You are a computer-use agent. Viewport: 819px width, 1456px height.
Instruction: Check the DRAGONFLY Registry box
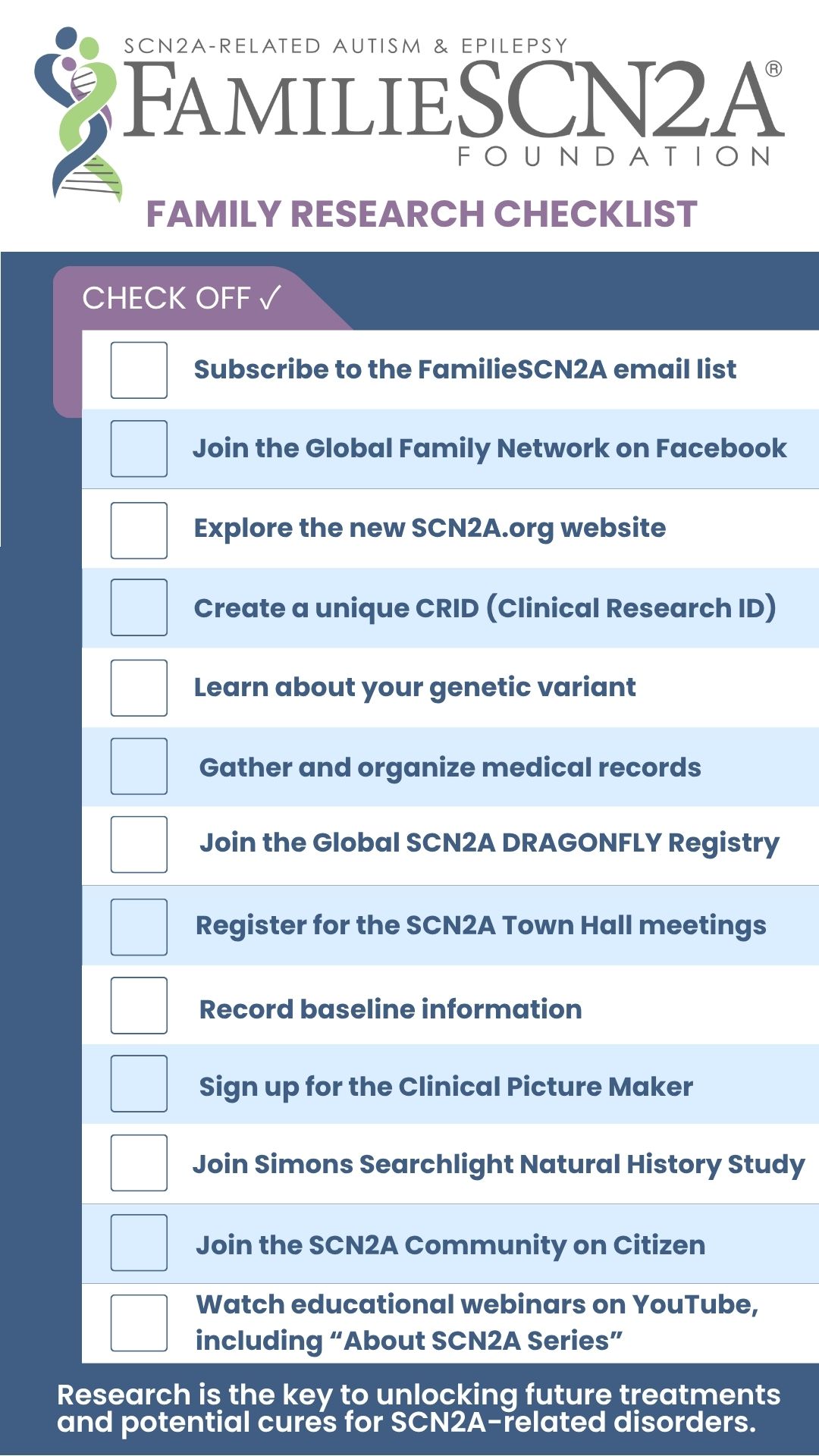(139, 844)
